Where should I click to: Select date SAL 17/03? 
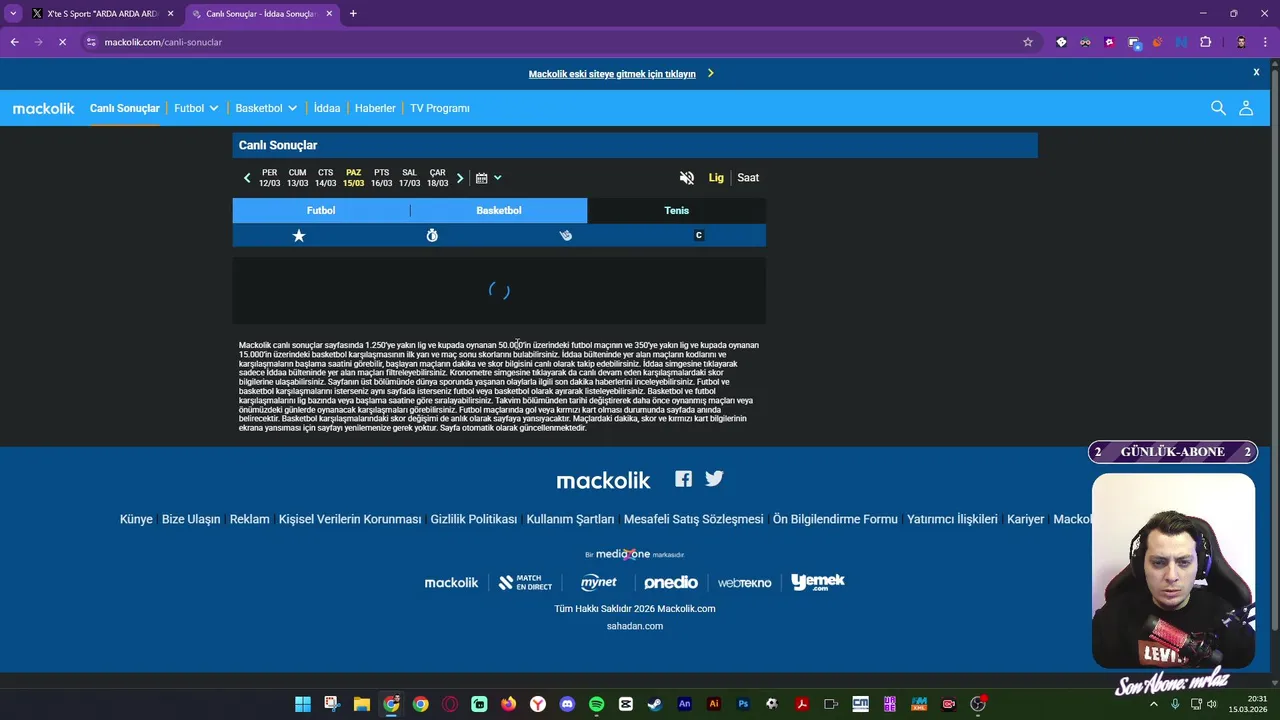click(410, 178)
